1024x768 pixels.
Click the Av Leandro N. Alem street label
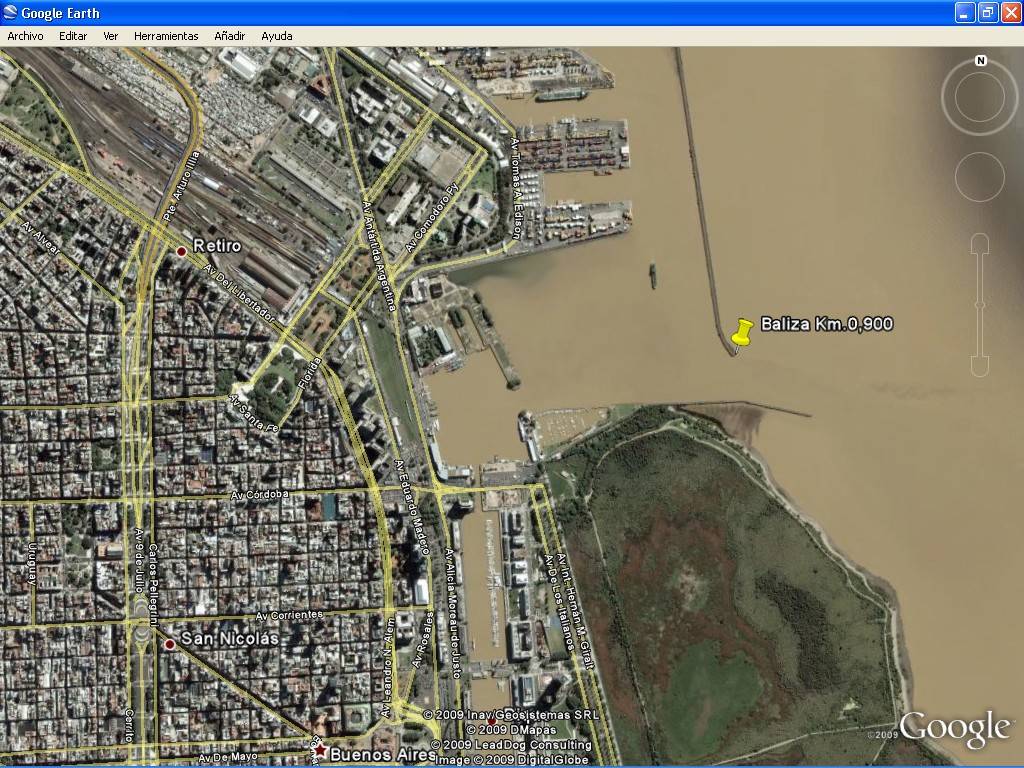388,667
